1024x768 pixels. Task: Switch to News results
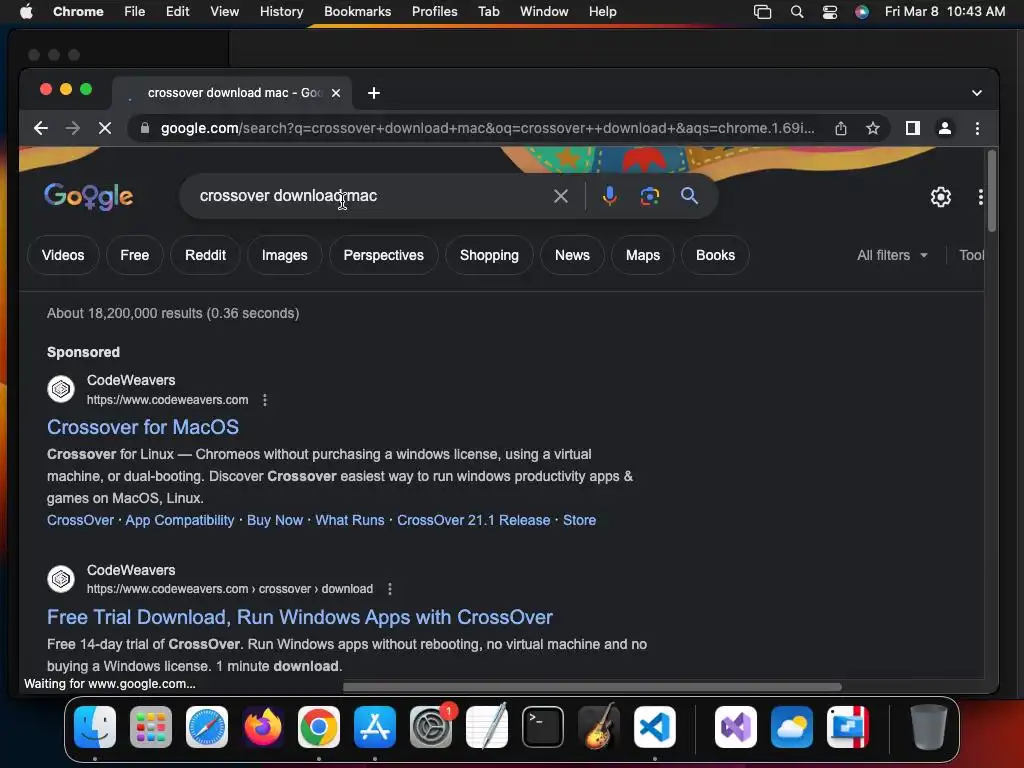click(x=572, y=255)
